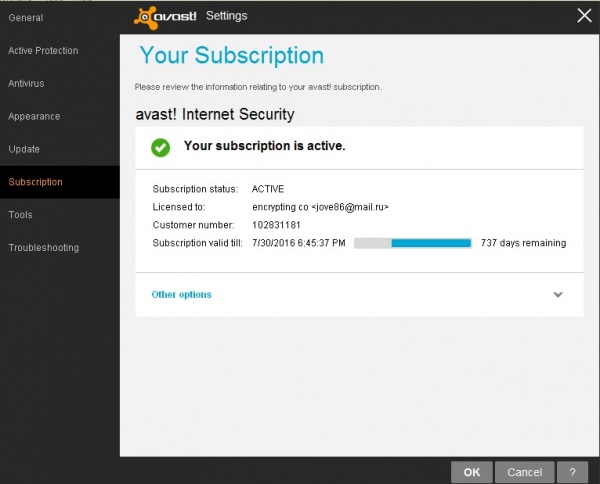
Task: Go to Active Protection settings
Action: point(43,51)
